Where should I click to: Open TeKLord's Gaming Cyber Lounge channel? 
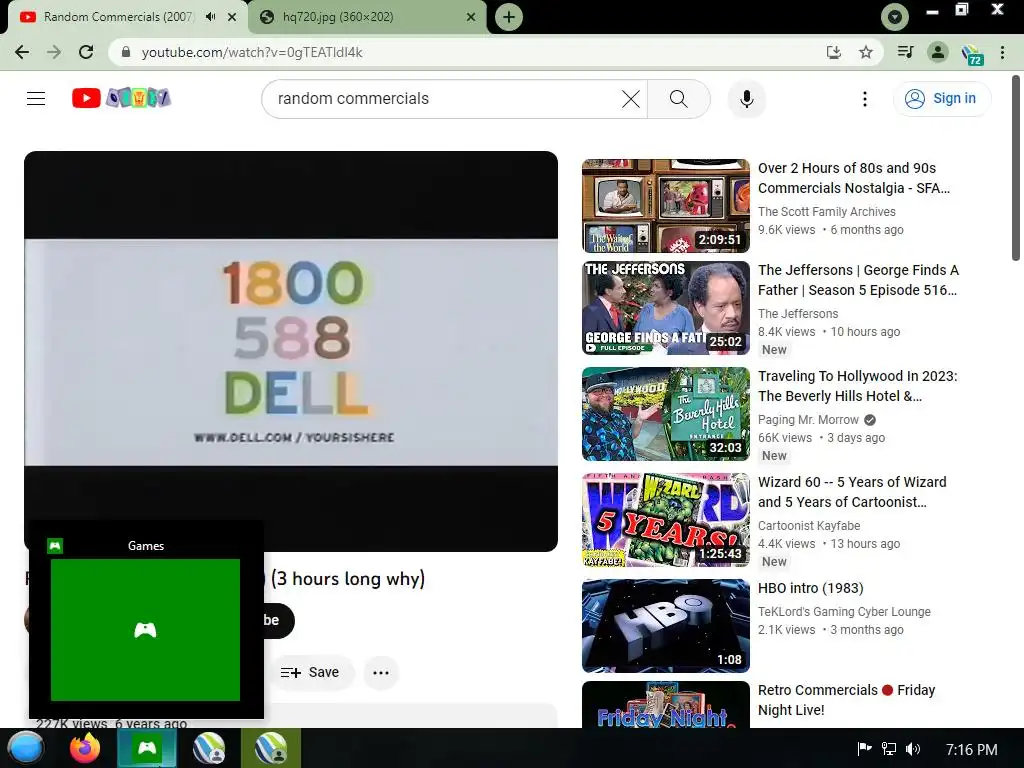pos(844,611)
